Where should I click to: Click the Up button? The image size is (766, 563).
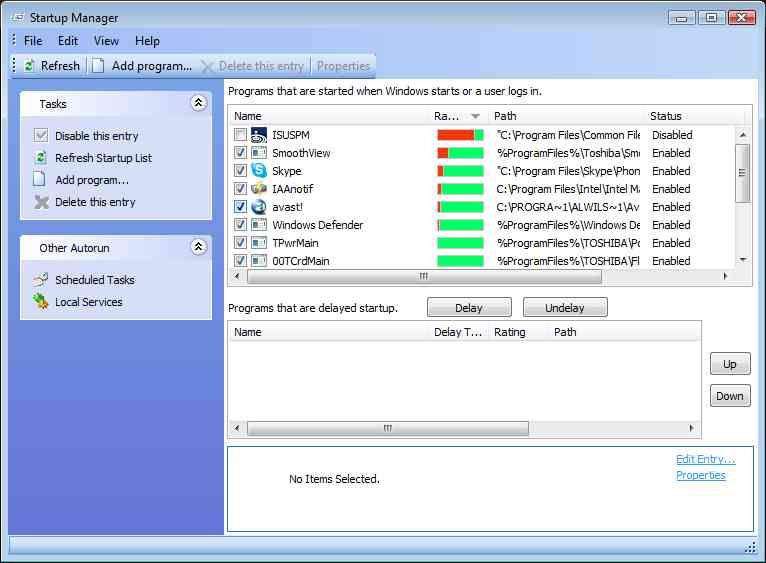pyautogui.click(x=730, y=364)
